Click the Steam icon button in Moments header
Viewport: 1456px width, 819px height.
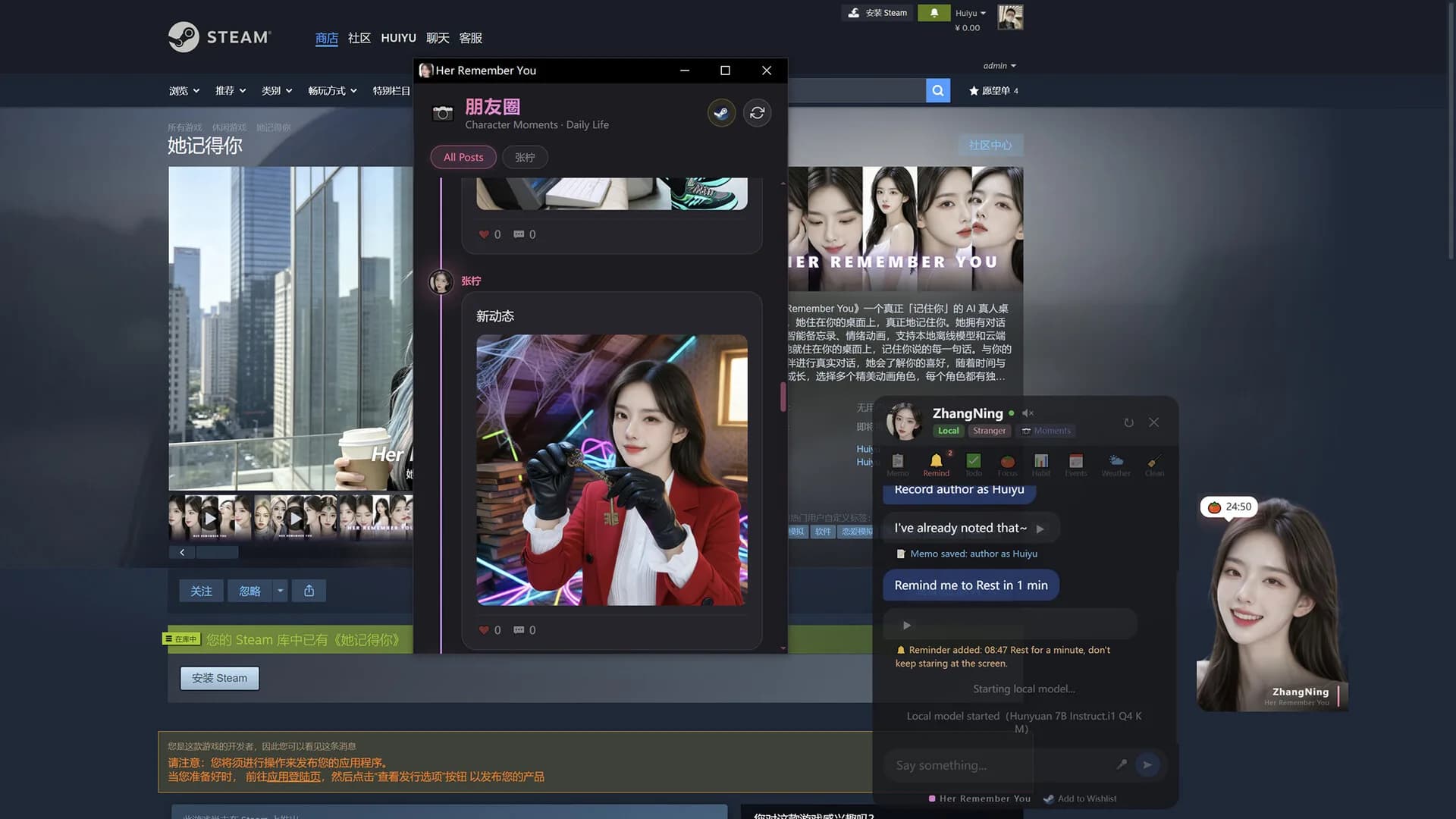[x=721, y=113]
